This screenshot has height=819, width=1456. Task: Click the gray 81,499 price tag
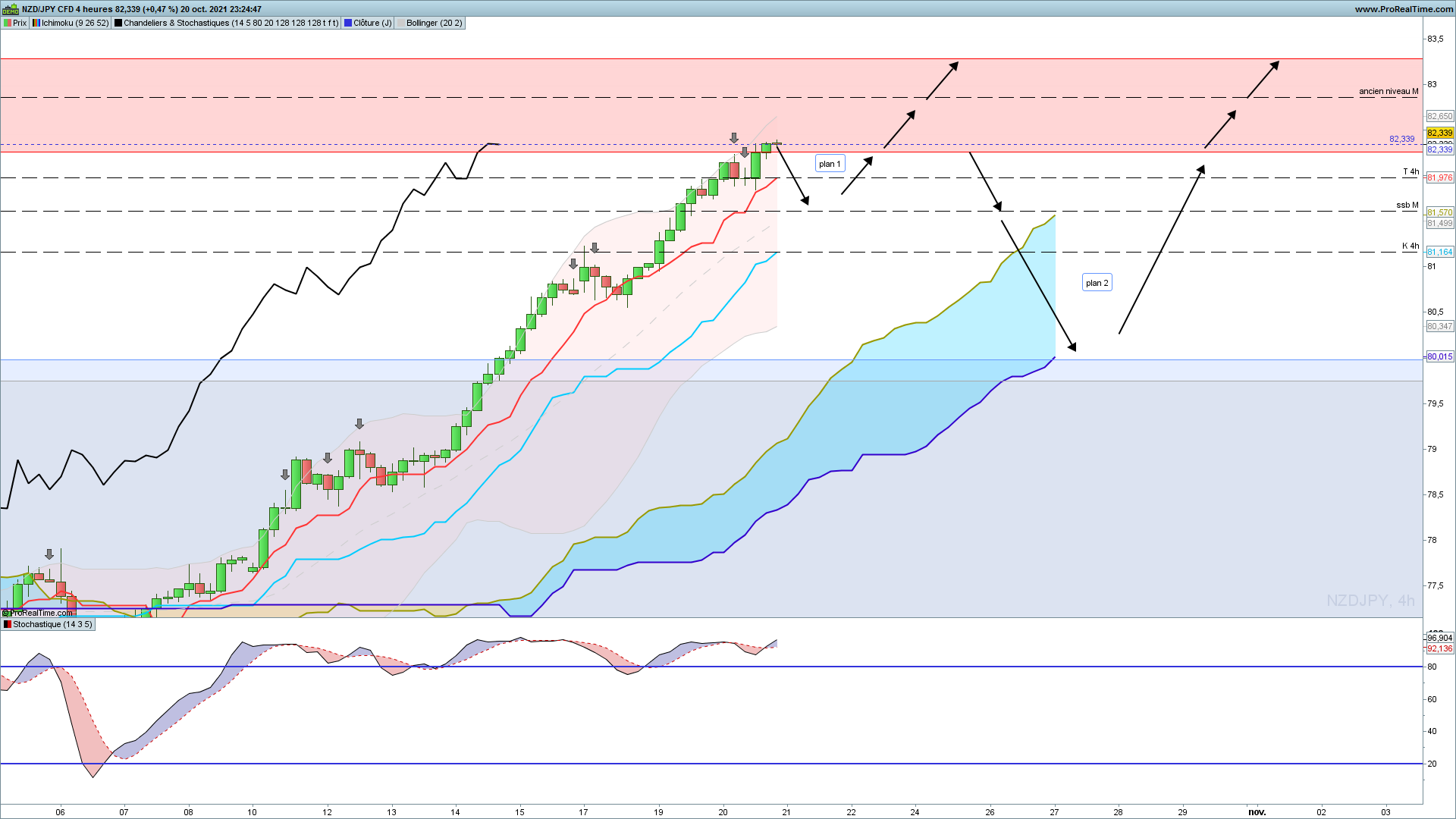1440,223
